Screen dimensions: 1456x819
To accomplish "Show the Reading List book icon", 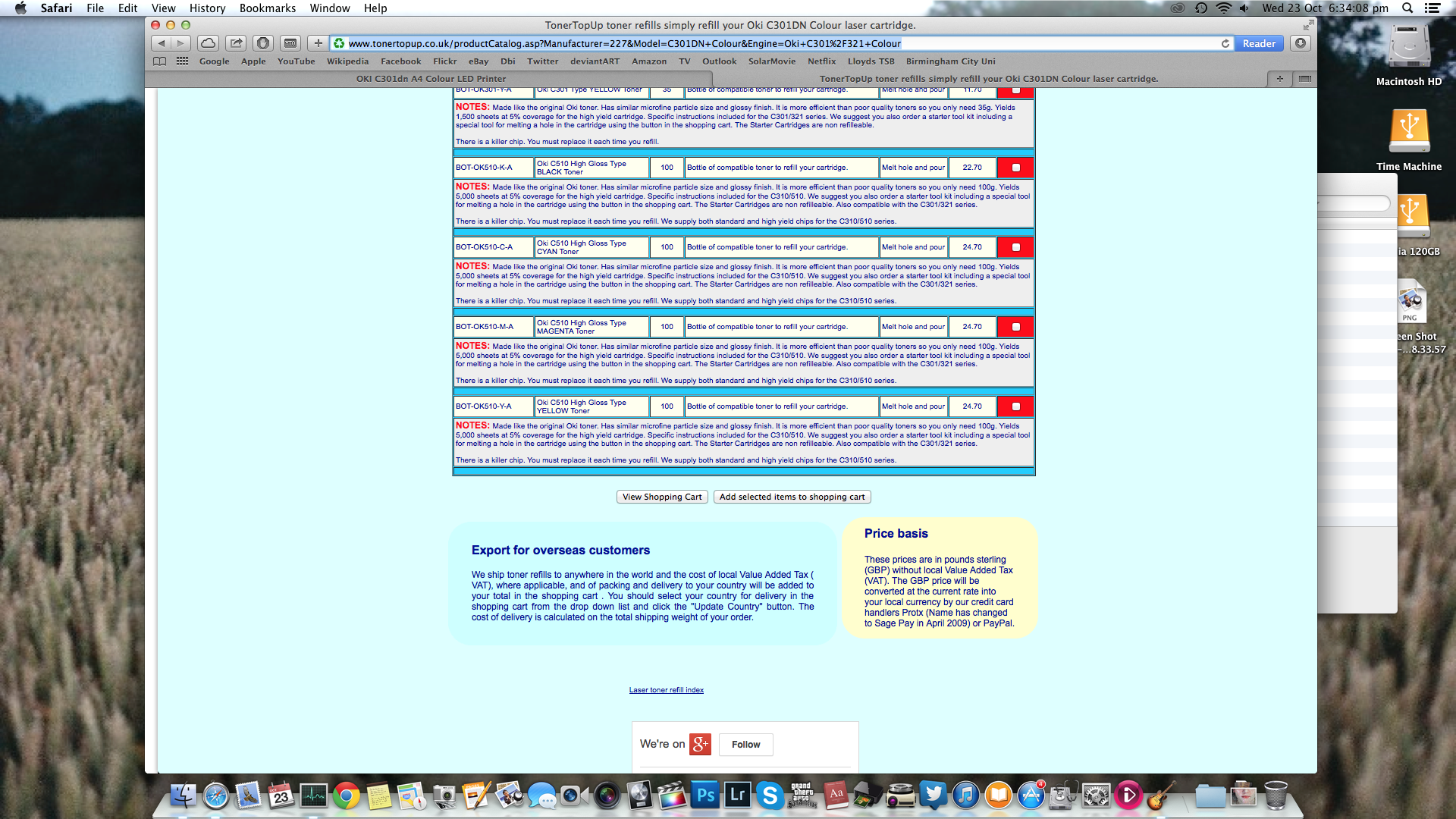I will pos(159,61).
